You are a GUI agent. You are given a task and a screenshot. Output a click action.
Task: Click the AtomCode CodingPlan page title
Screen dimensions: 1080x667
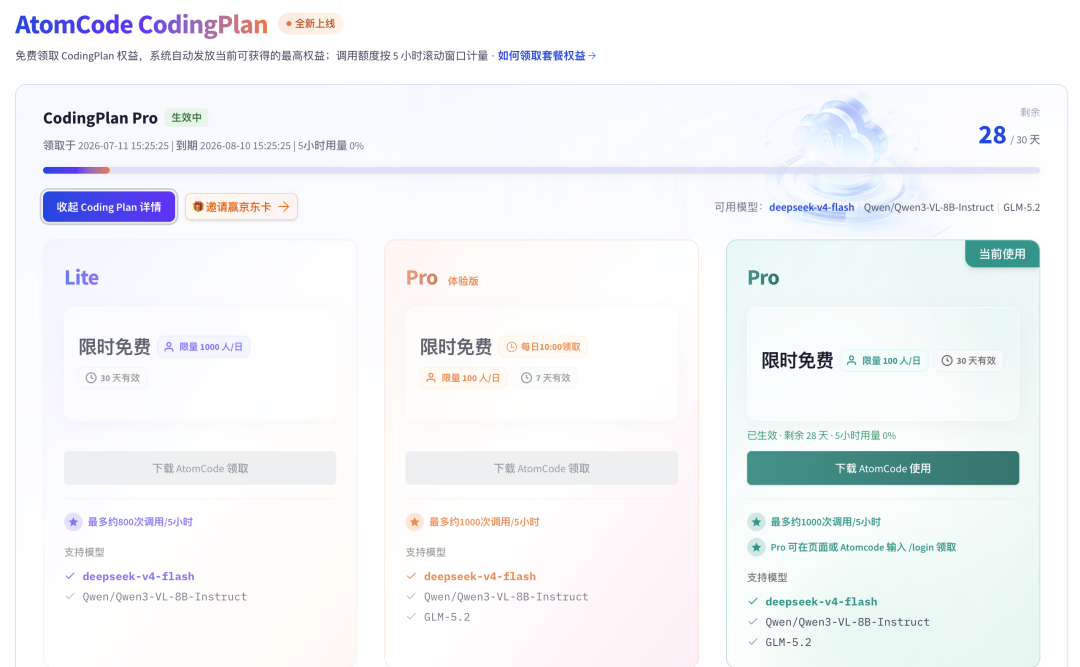(x=141, y=25)
